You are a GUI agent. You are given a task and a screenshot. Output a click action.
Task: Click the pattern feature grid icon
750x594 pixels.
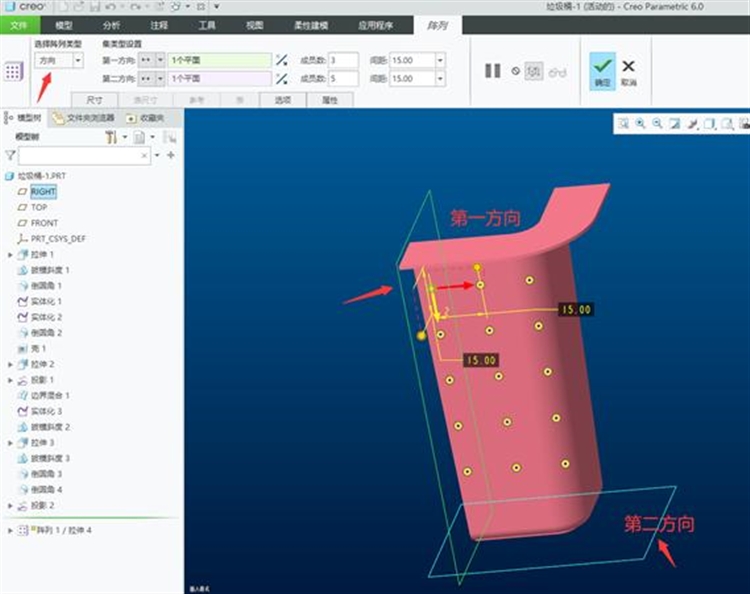[13, 72]
